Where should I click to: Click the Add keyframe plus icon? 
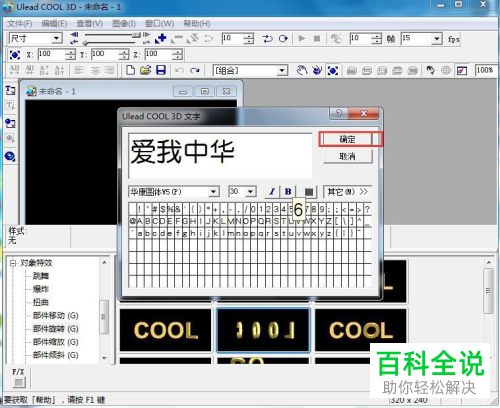[161, 39]
